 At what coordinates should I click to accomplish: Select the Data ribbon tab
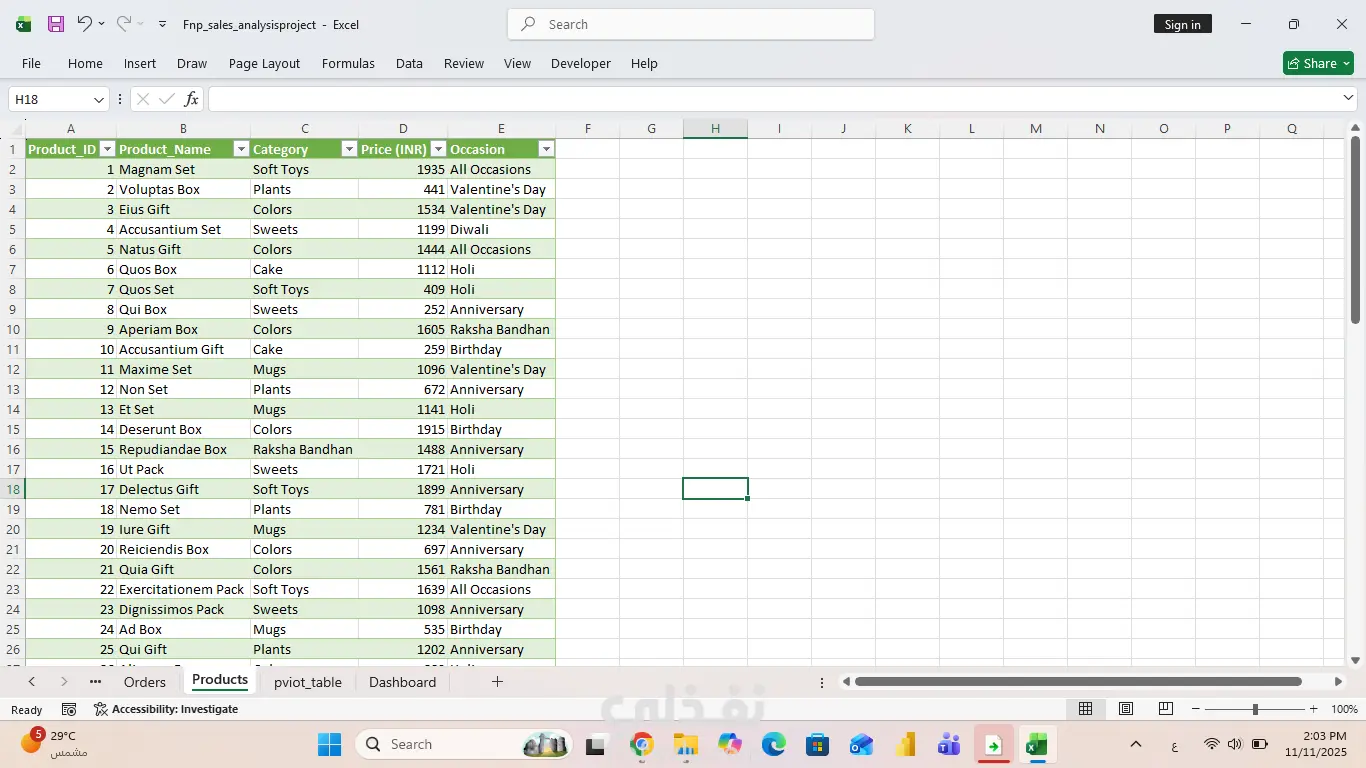tap(409, 63)
